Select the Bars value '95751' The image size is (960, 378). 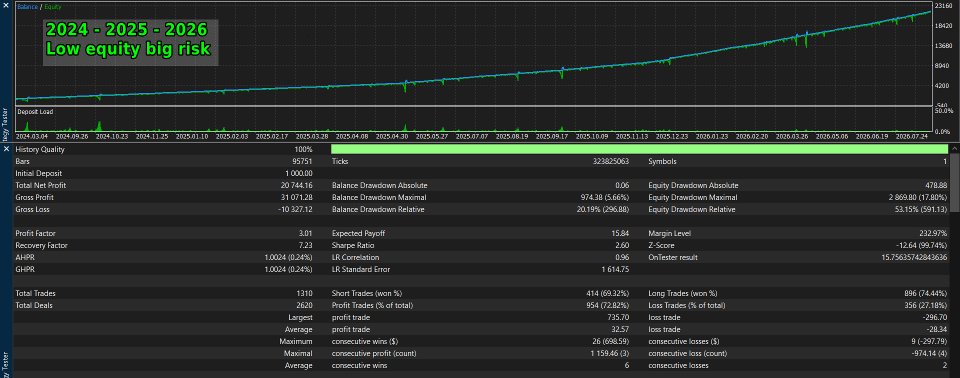pos(302,161)
